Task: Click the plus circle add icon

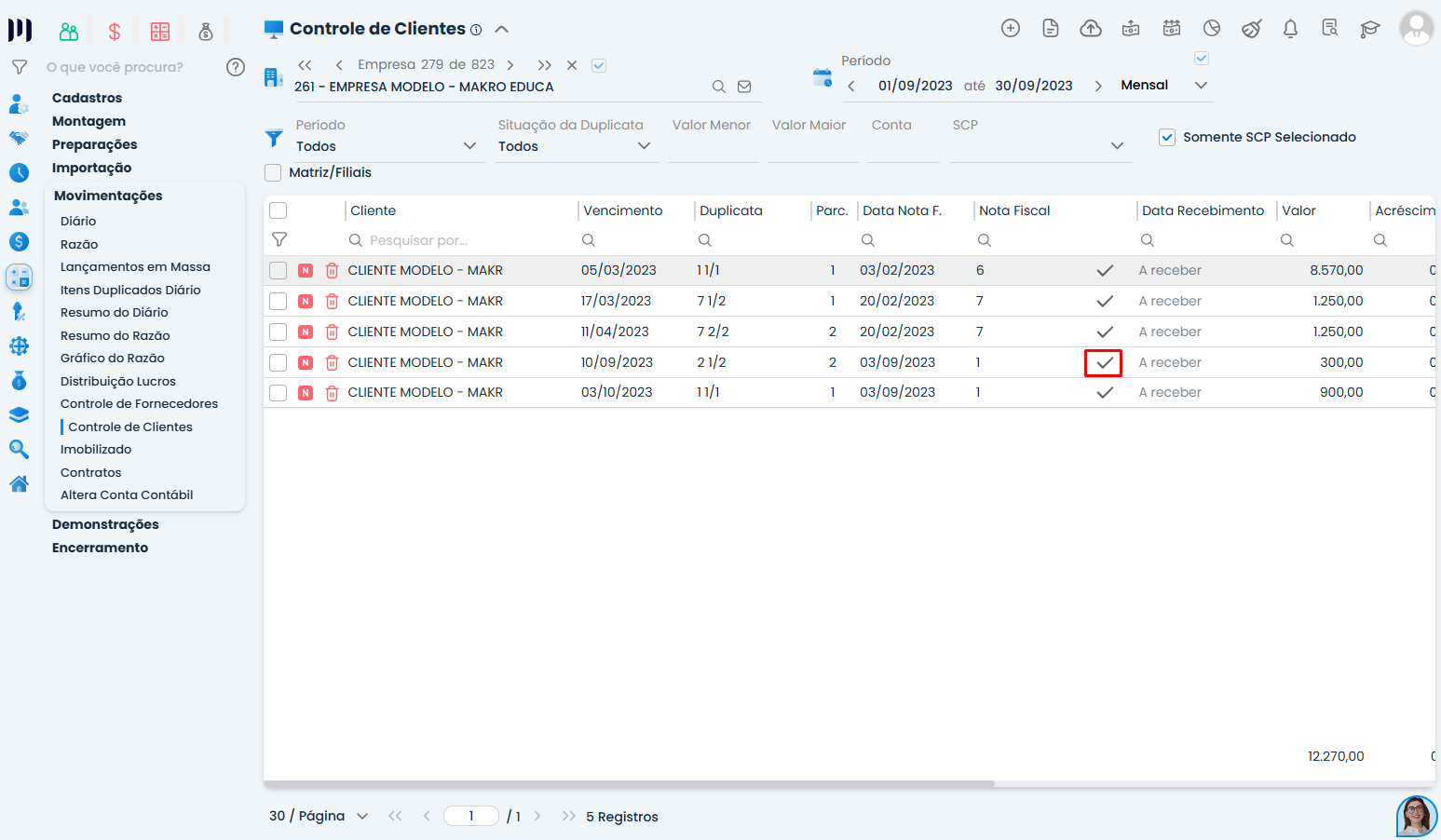Action: (1010, 29)
